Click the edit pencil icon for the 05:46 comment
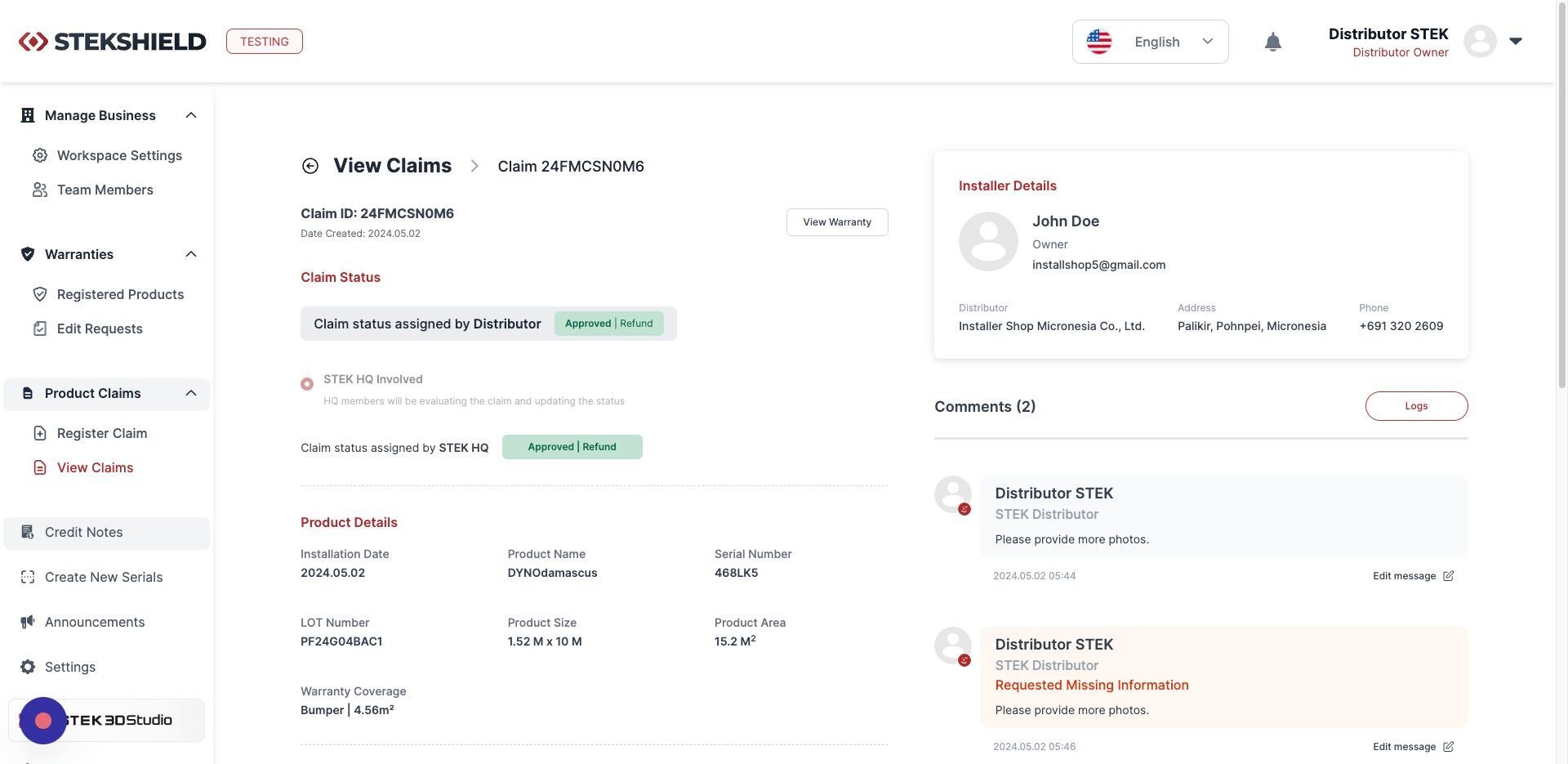Viewport: 1568px width, 764px height. coord(1448,747)
